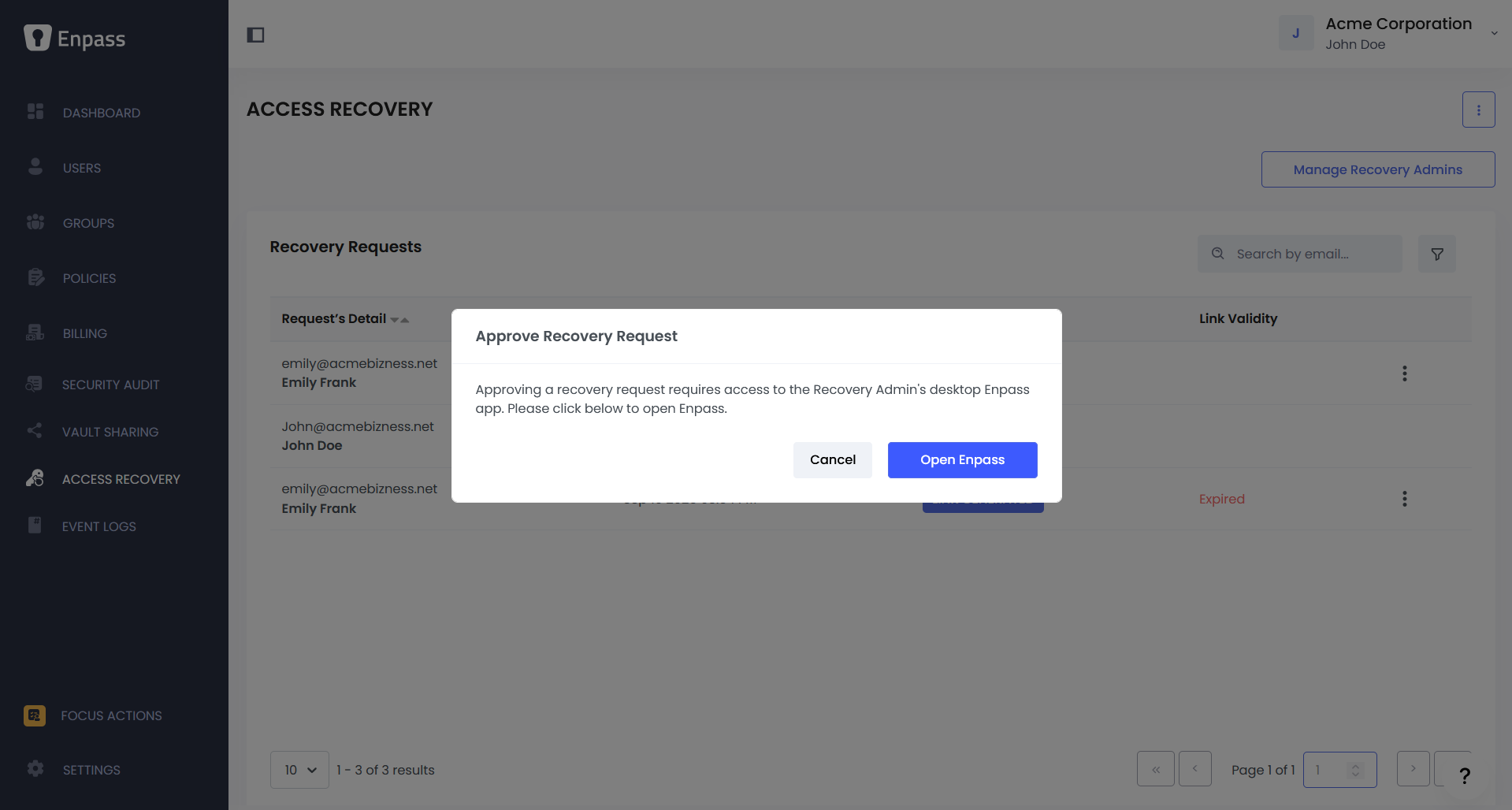This screenshot has height=810, width=1512.
Task: Go to first page double-arrow button
Action: click(1156, 769)
